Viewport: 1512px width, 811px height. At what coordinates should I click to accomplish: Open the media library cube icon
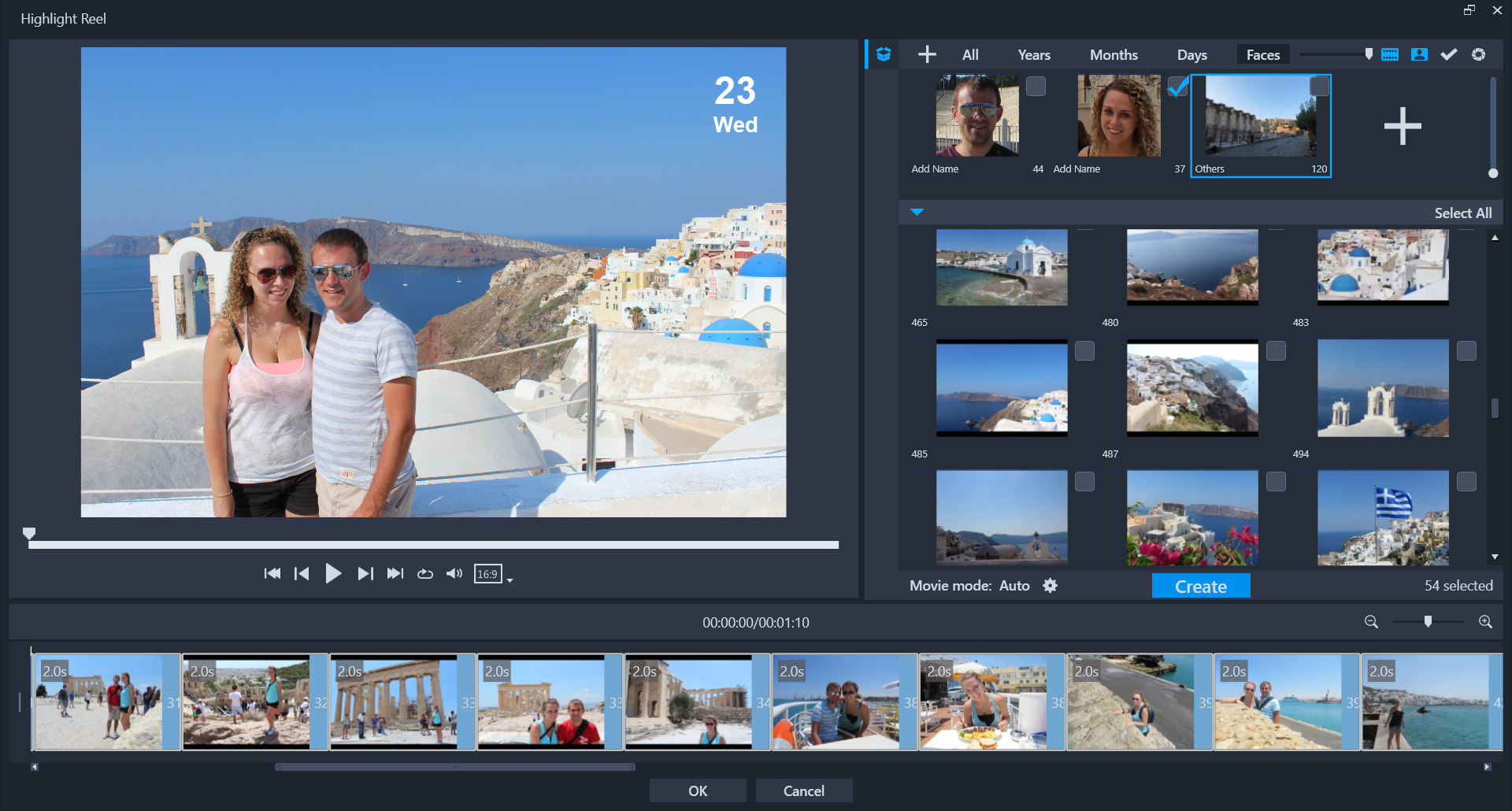[x=883, y=54]
